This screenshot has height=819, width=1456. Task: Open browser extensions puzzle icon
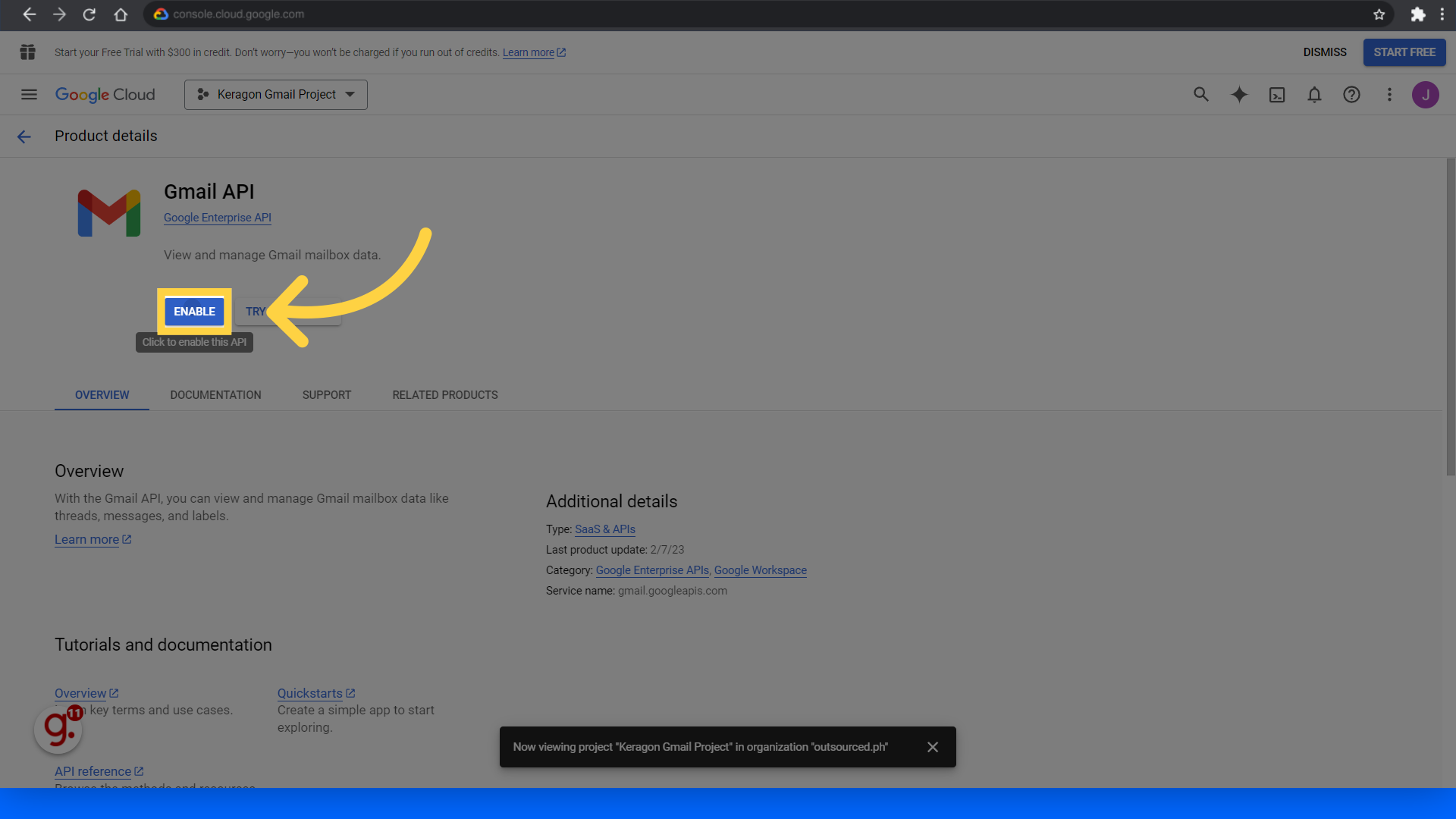(1417, 14)
